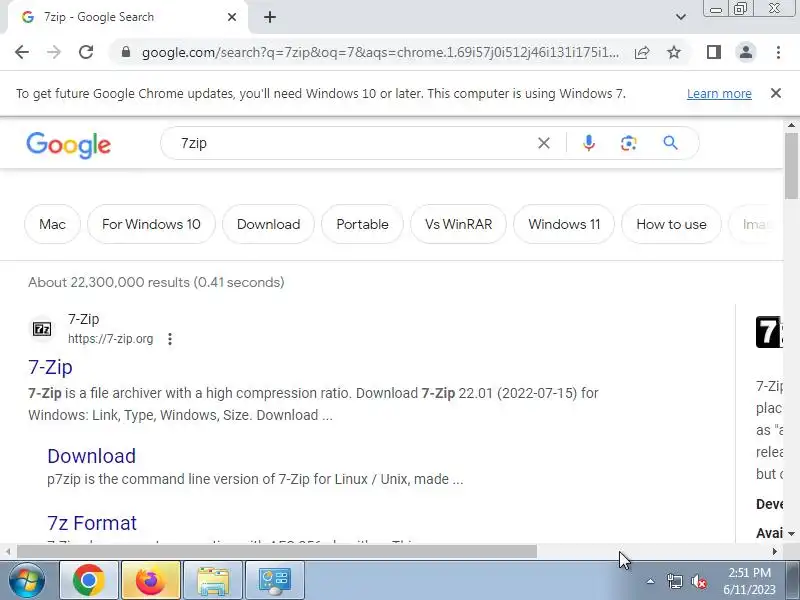Image resolution: width=800 pixels, height=600 pixels.
Task: Click the 7z favicon of first result
Action: 42,329
